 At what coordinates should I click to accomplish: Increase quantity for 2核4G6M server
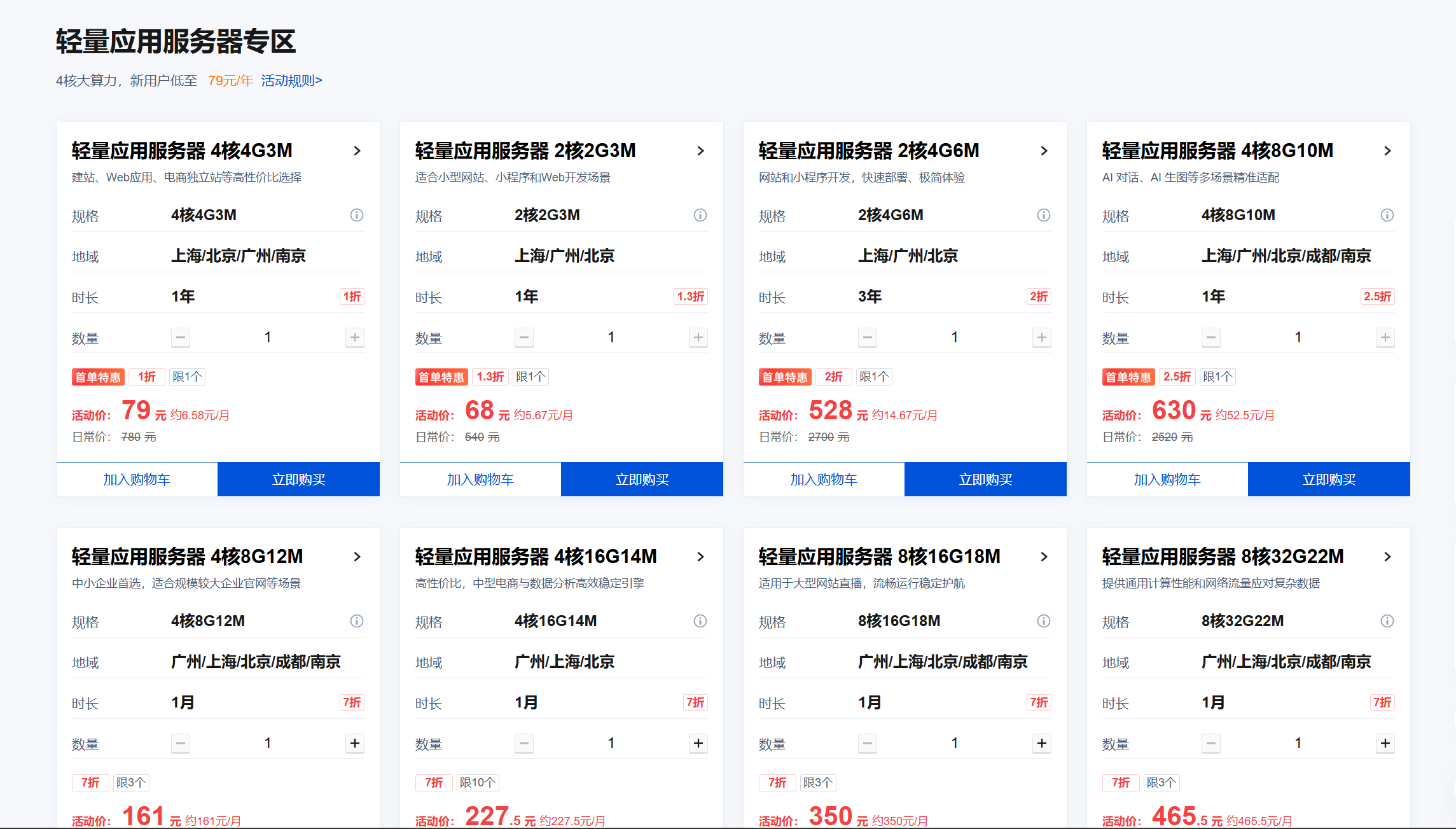point(1042,337)
